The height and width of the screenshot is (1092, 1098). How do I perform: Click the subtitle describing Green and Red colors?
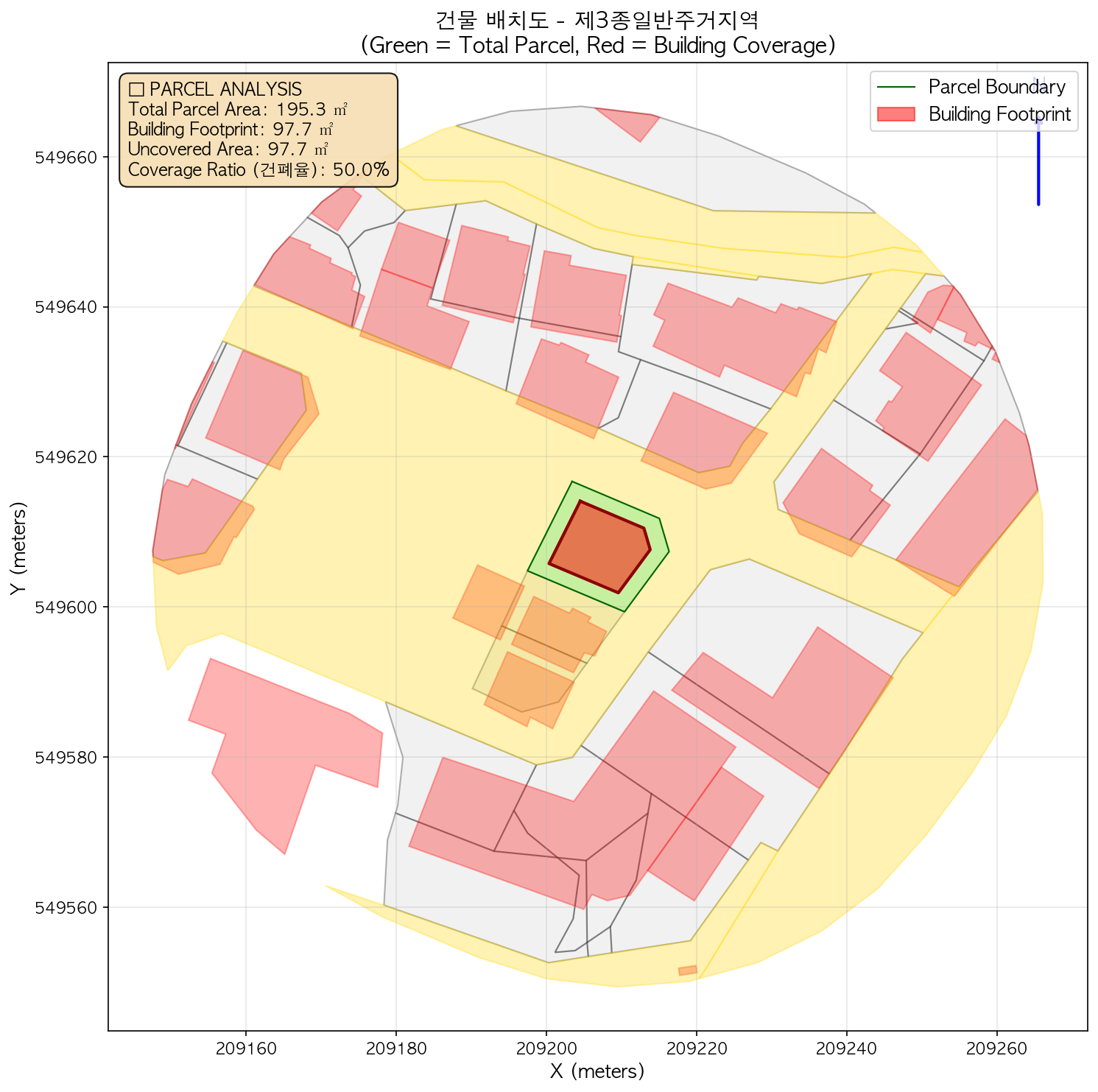tap(597, 46)
